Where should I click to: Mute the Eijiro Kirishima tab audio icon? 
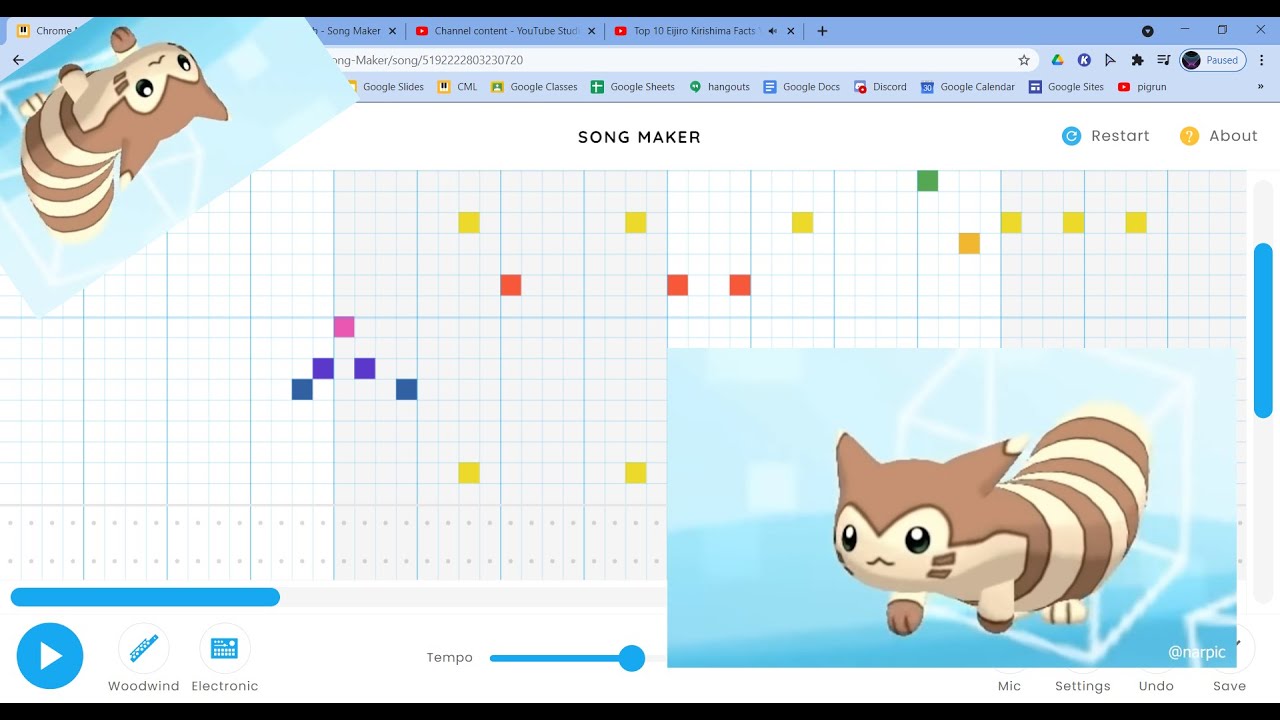pos(773,31)
